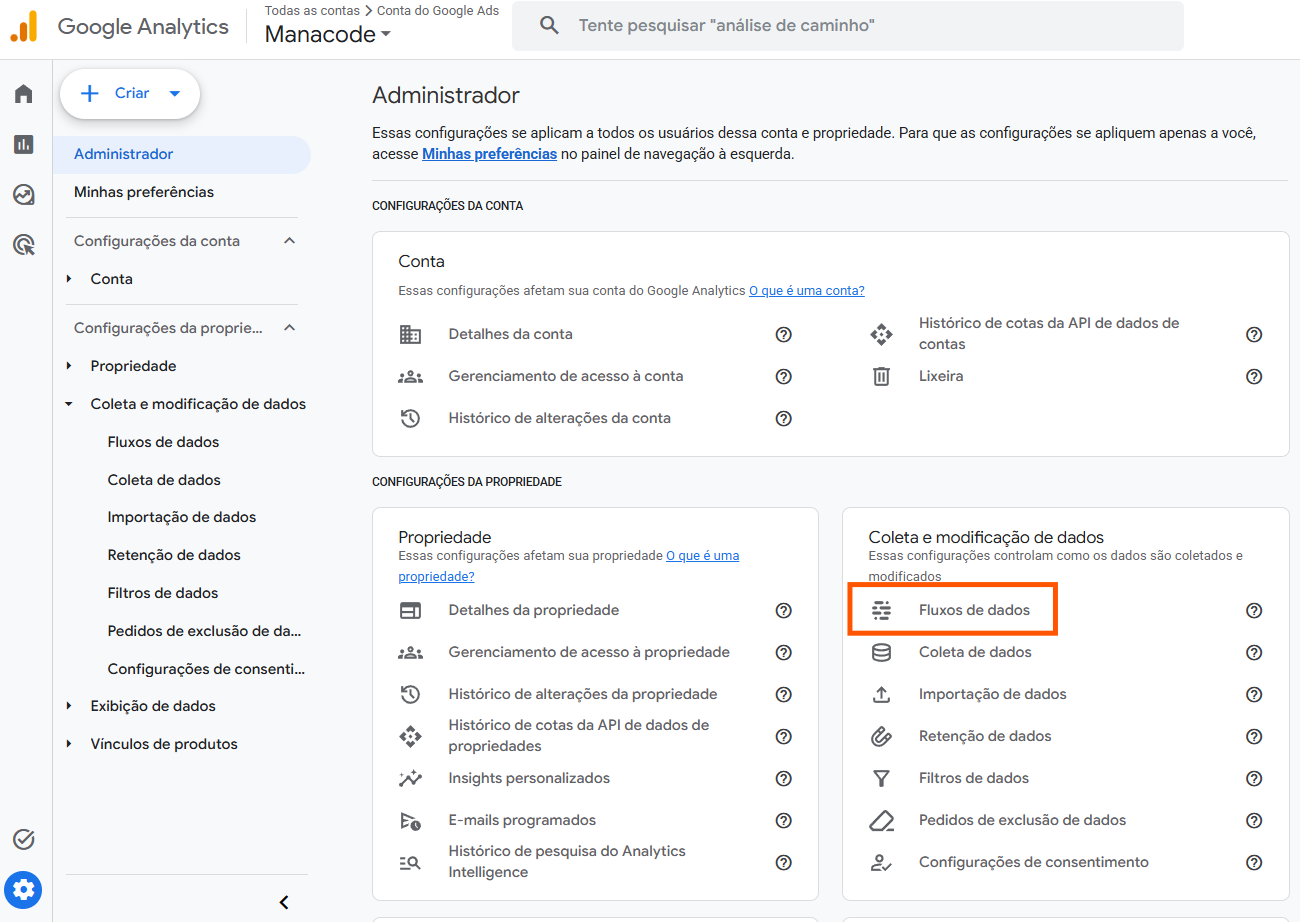Screen dimensions: 1300x922
Task: Click the upload icon beside Importação de dados
Action: coord(881,694)
